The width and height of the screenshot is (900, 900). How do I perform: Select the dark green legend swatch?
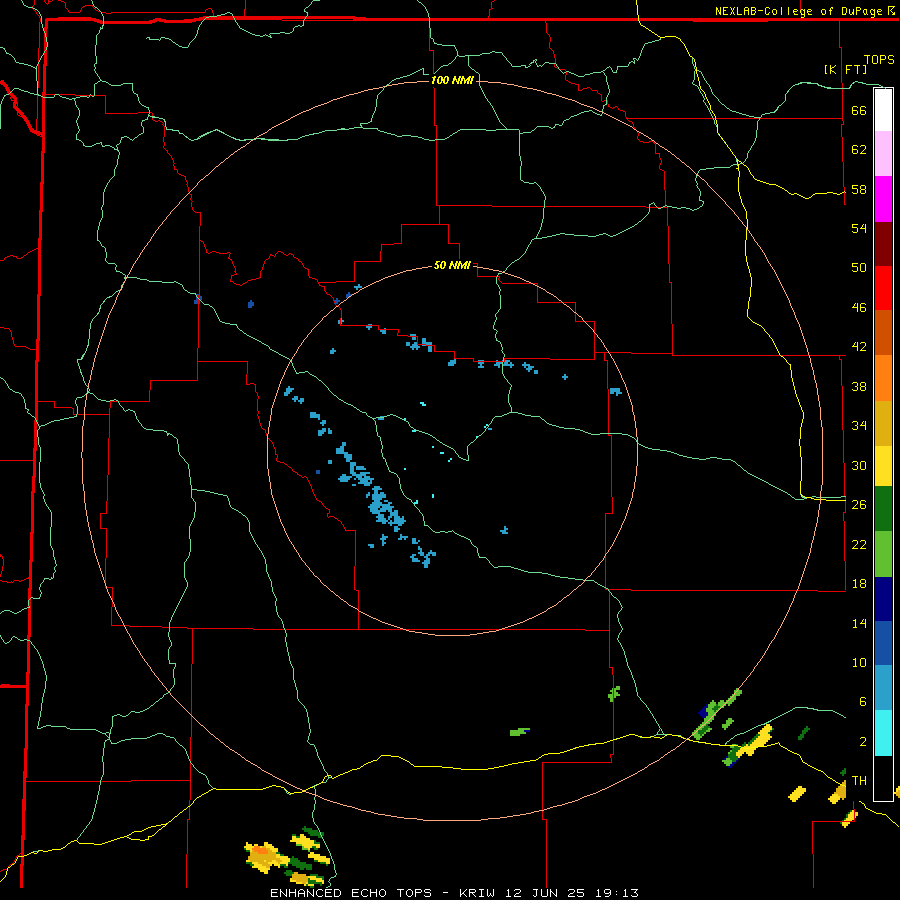[x=883, y=509]
